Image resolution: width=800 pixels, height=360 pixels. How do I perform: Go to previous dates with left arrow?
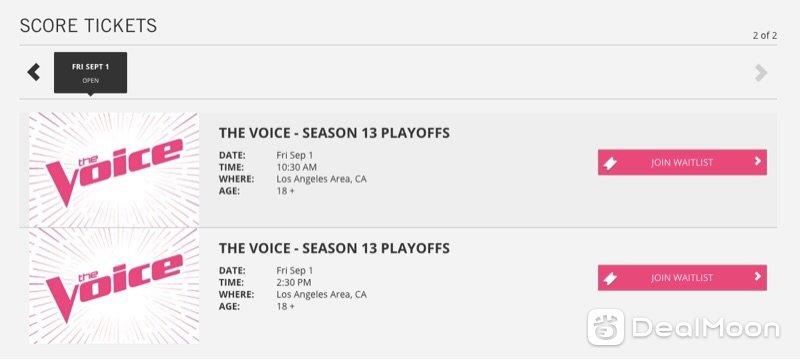point(34,72)
